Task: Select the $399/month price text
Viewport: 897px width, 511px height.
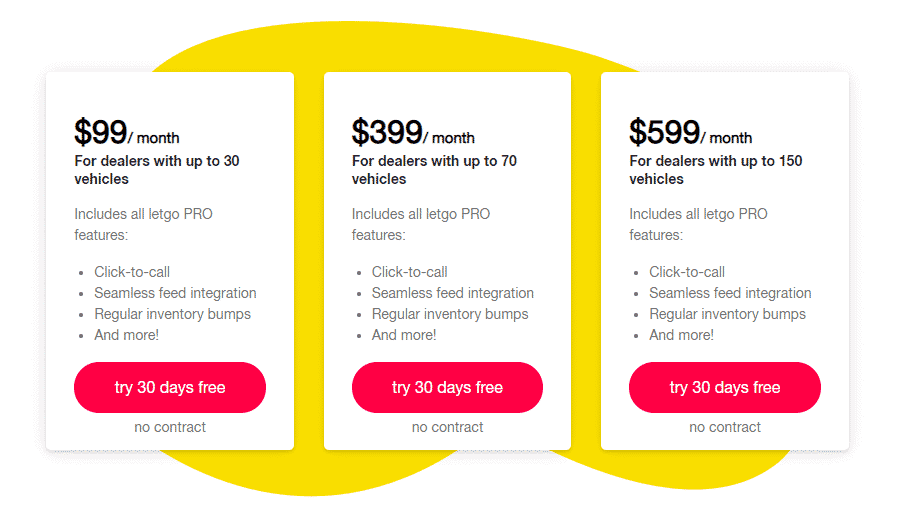Action: 413,133
